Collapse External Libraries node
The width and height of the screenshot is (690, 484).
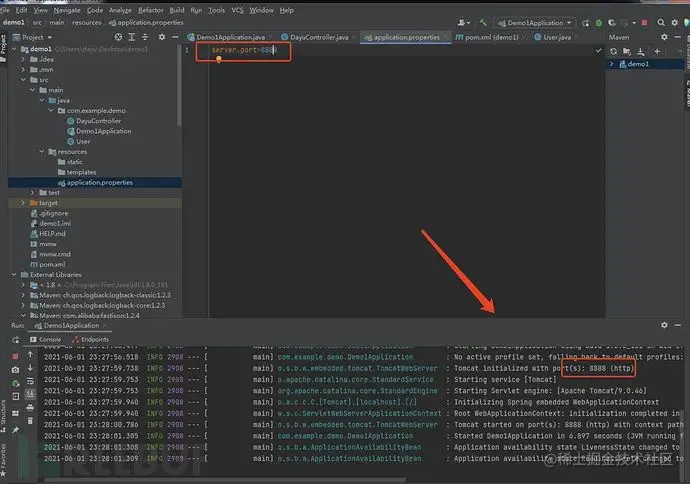(14, 275)
